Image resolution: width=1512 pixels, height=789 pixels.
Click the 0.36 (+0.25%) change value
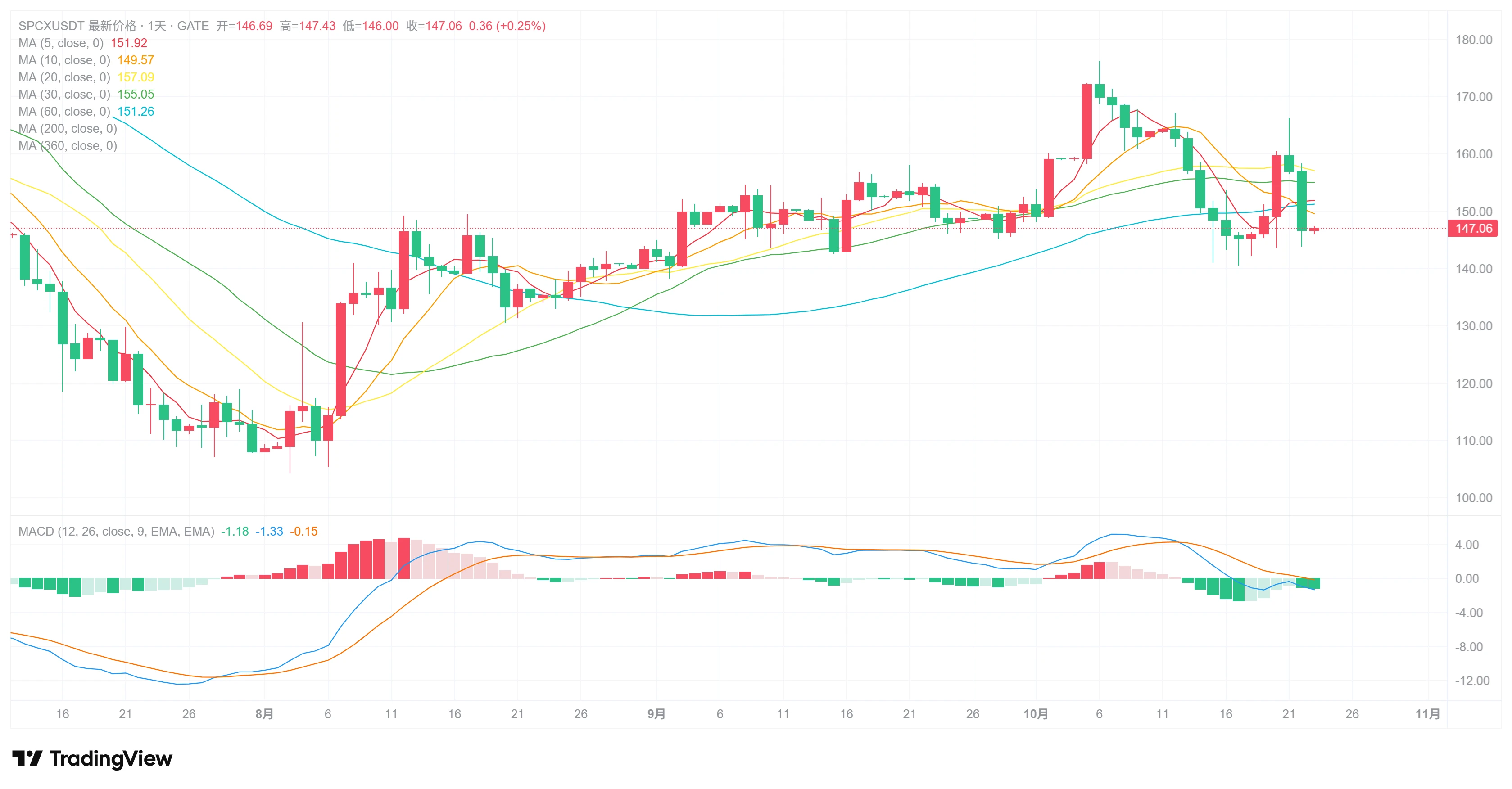point(507,26)
